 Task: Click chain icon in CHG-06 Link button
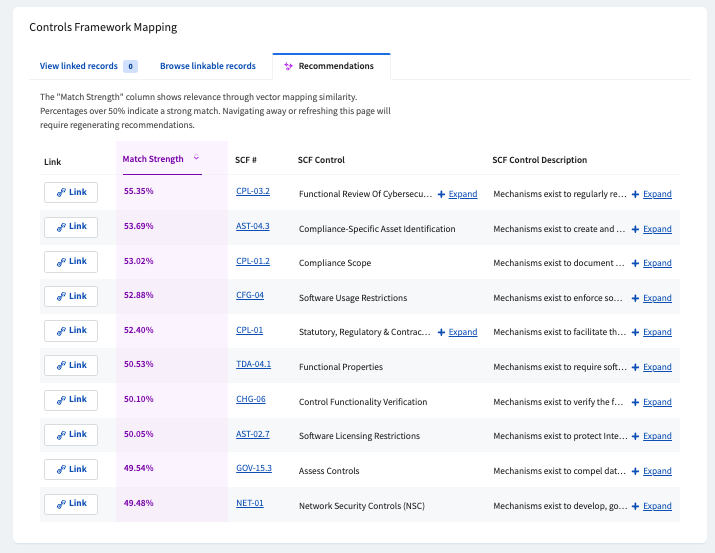click(61, 399)
